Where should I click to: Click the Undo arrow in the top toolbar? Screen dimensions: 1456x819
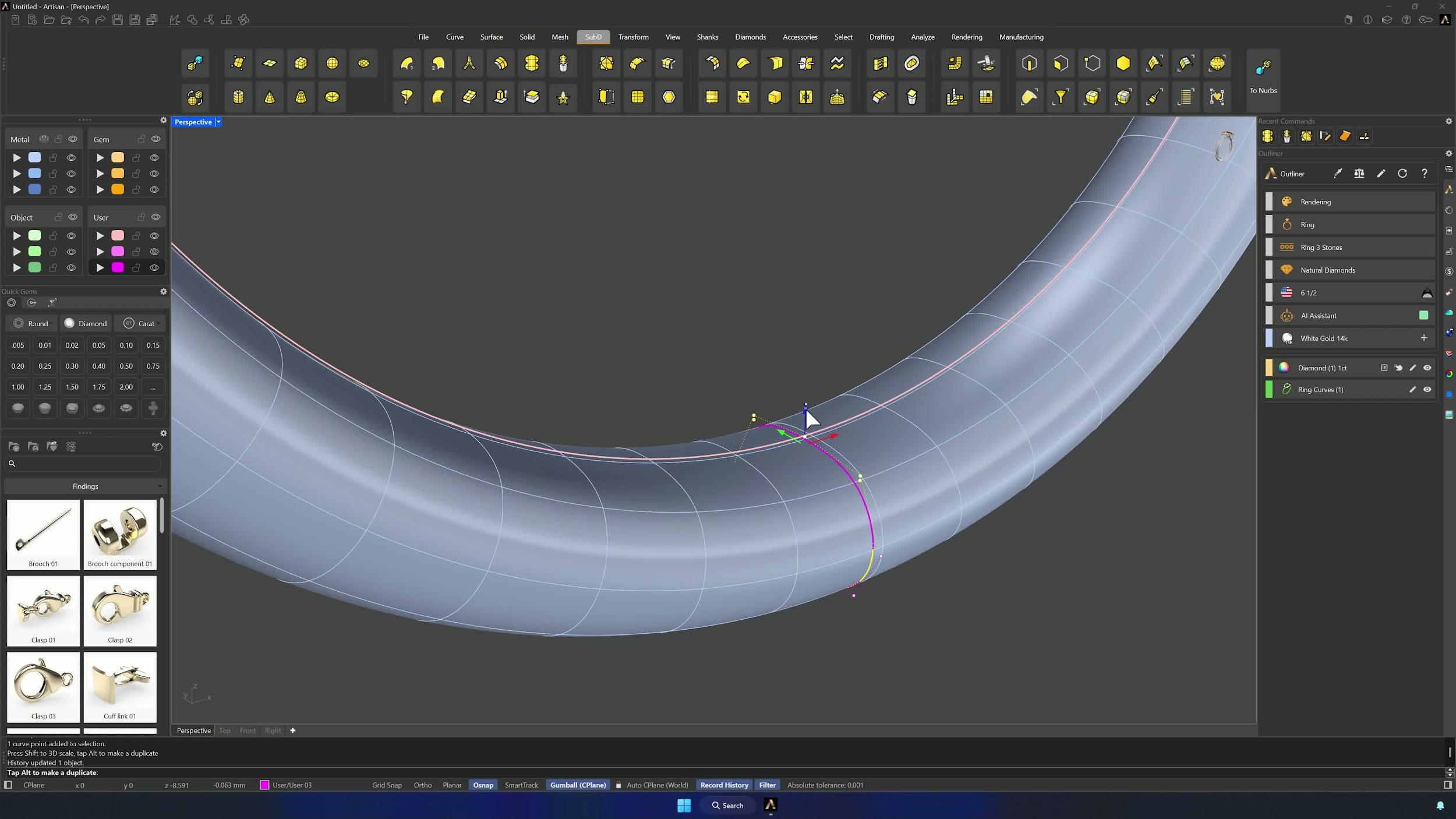[x=83, y=20]
